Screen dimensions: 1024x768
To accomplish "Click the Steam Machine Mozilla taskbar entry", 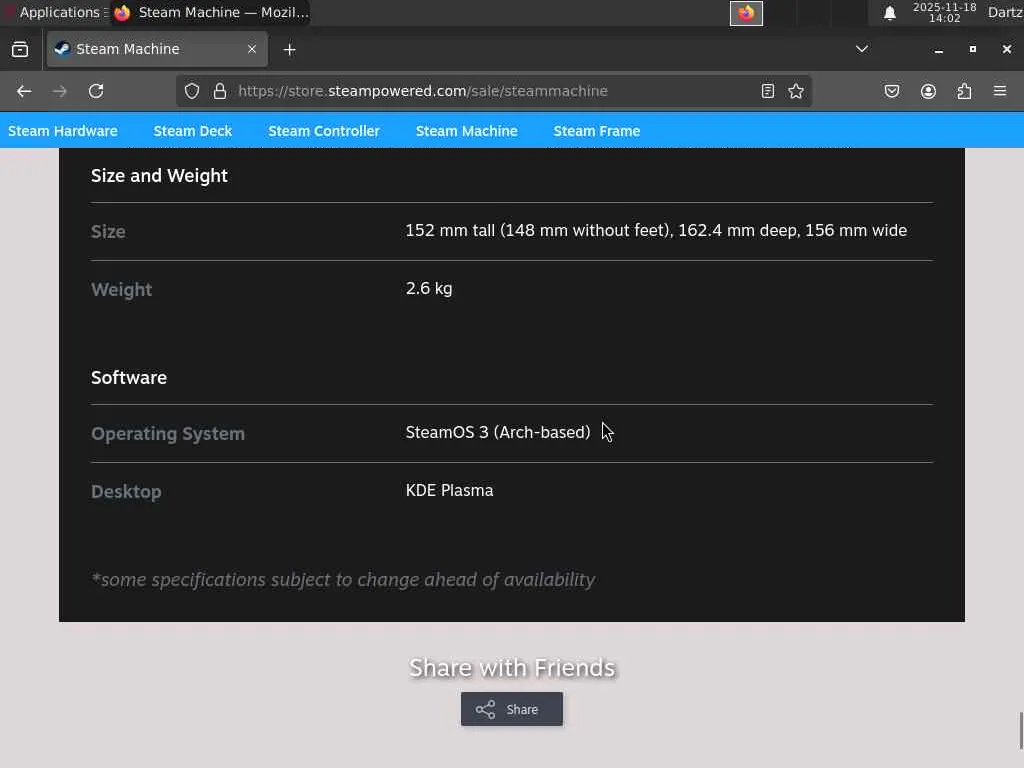I will tap(210, 12).
